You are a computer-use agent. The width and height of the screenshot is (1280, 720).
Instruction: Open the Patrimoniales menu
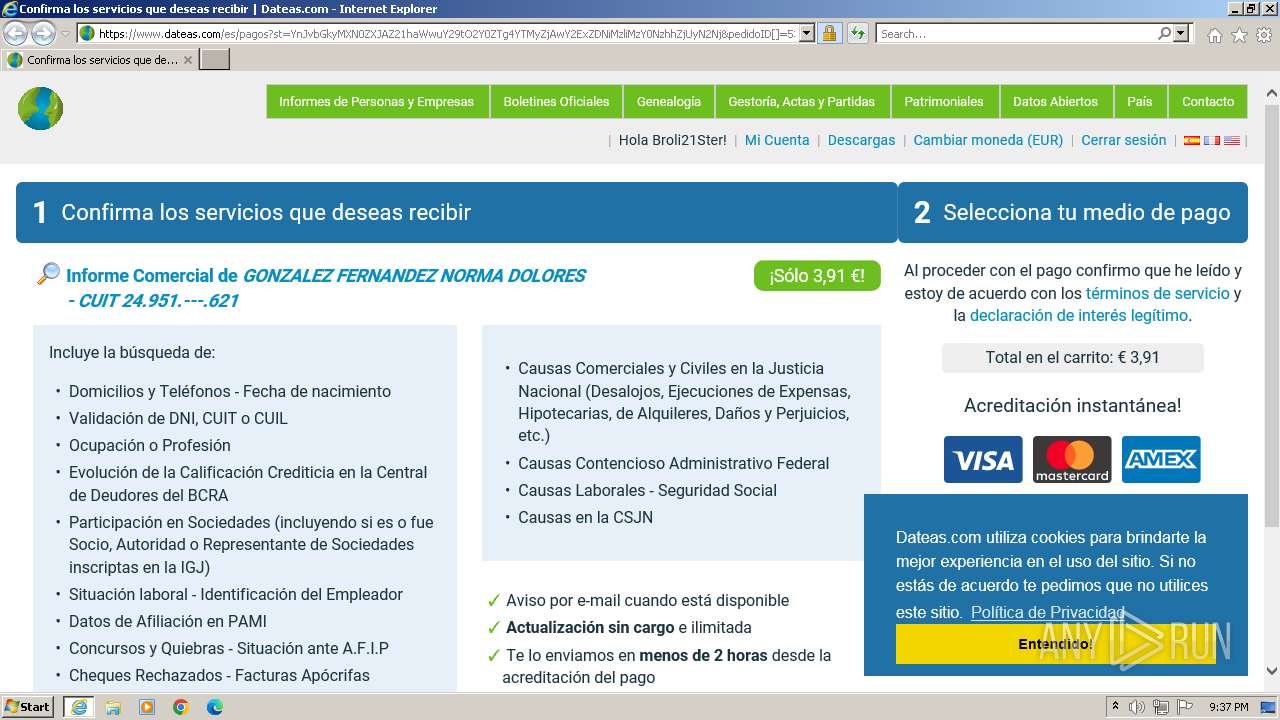944,101
